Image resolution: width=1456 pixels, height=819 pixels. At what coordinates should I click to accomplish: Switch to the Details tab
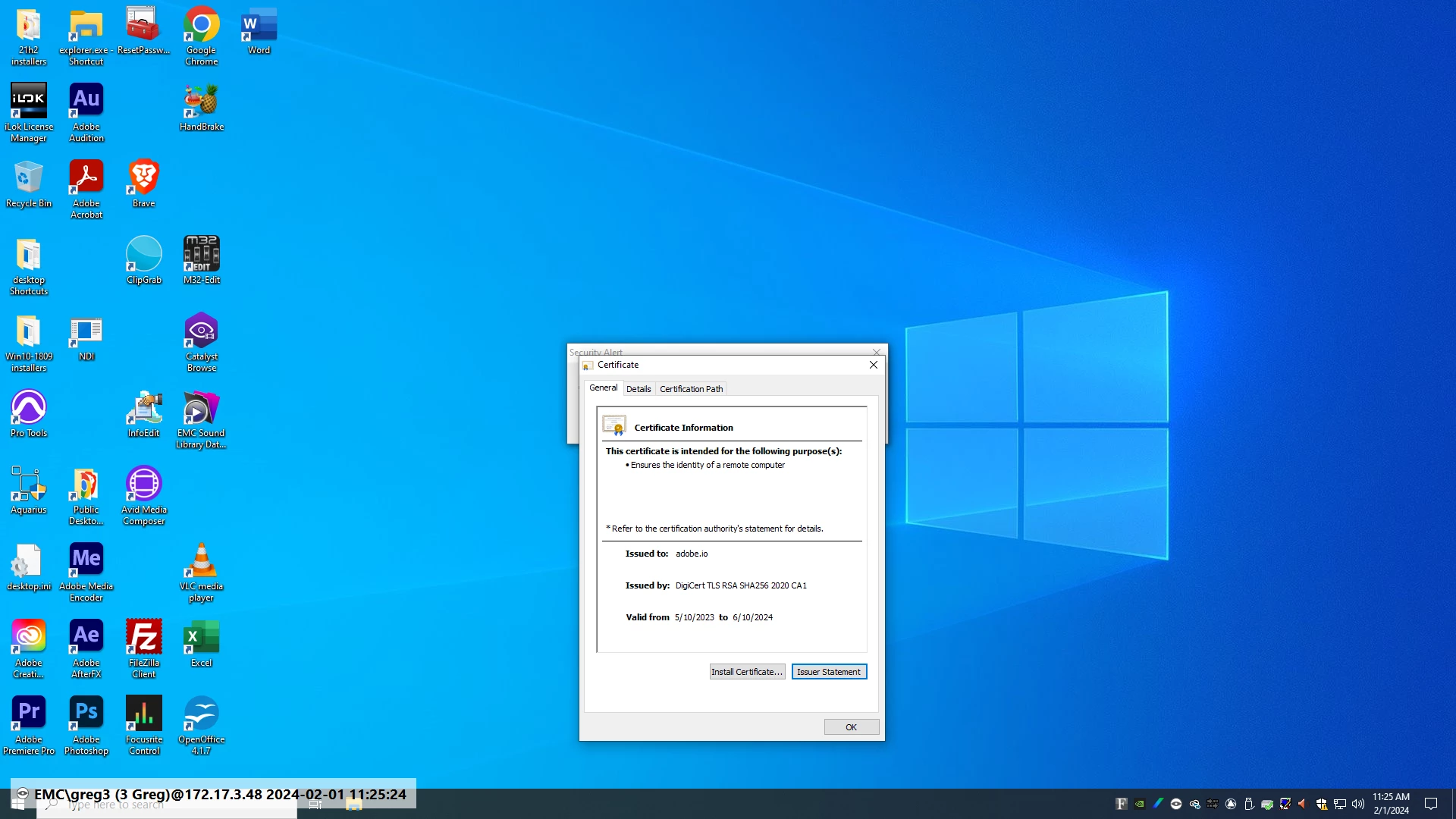pyautogui.click(x=639, y=389)
